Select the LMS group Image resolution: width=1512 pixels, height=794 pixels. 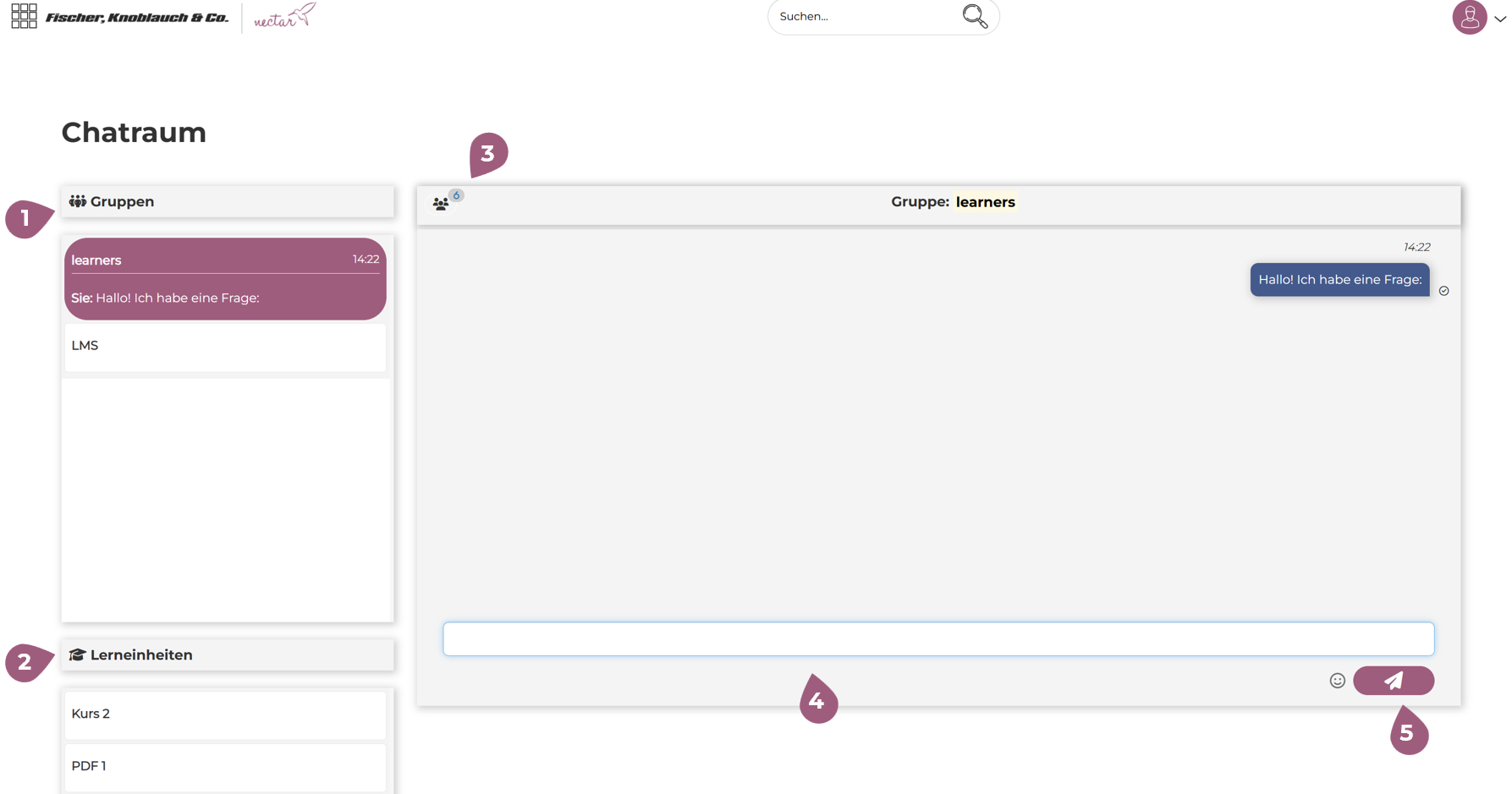coord(225,346)
